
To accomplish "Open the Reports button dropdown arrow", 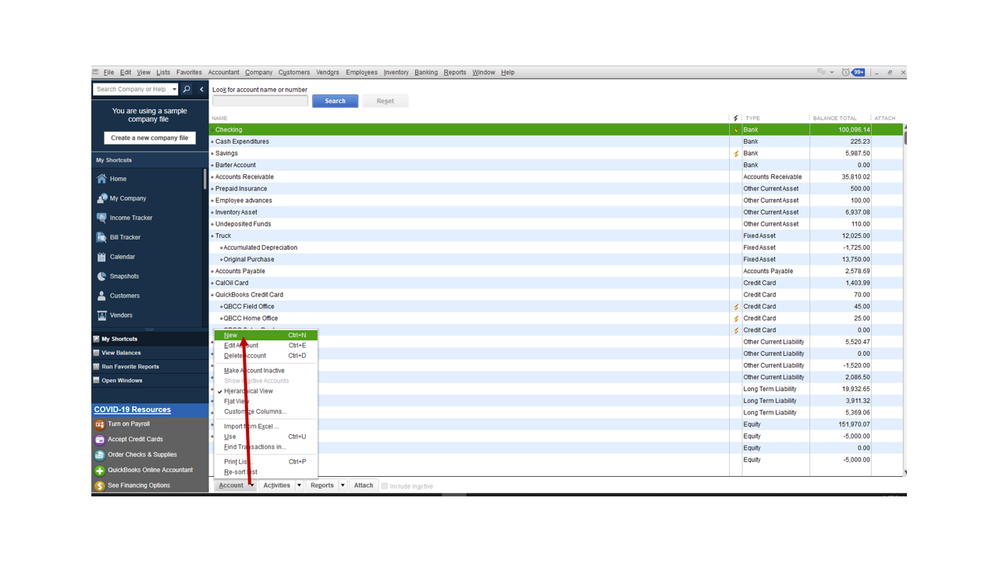I will pos(342,486).
